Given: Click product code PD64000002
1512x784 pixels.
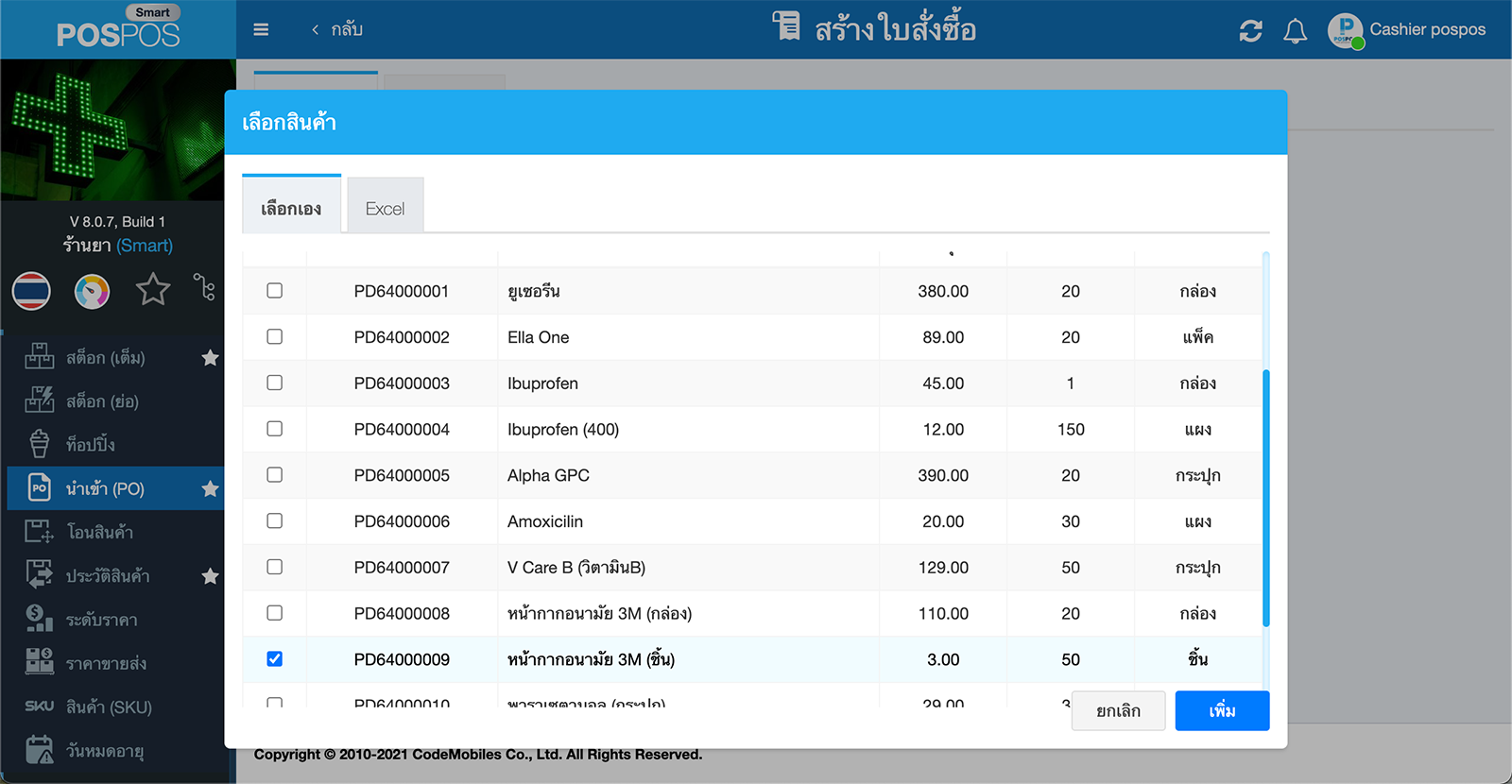Looking at the screenshot, I should pyautogui.click(x=402, y=337).
